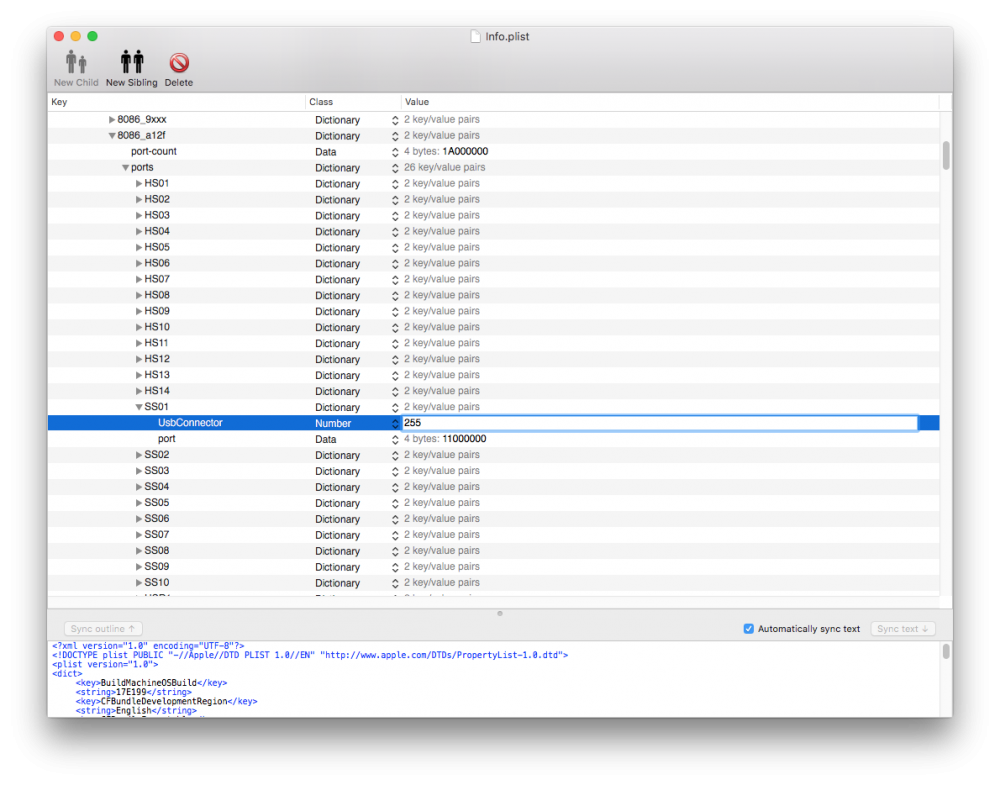
Task: Click the New Child toolbar icon
Action: (x=76, y=62)
